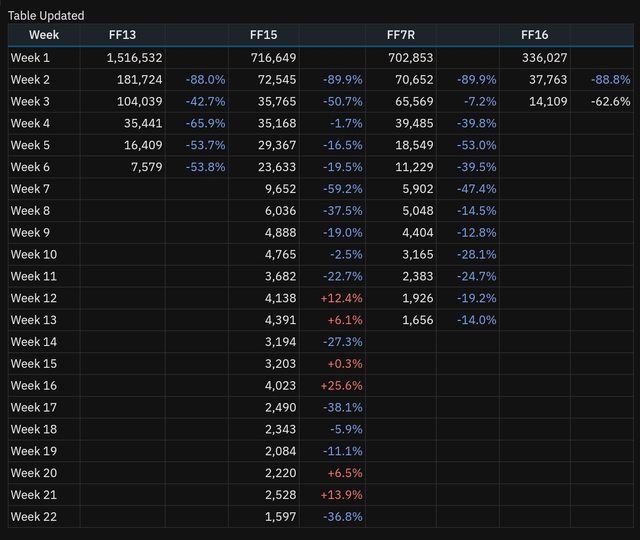Click the '+6.1%' change cell
The image size is (640, 540).
tap(345, 320)
